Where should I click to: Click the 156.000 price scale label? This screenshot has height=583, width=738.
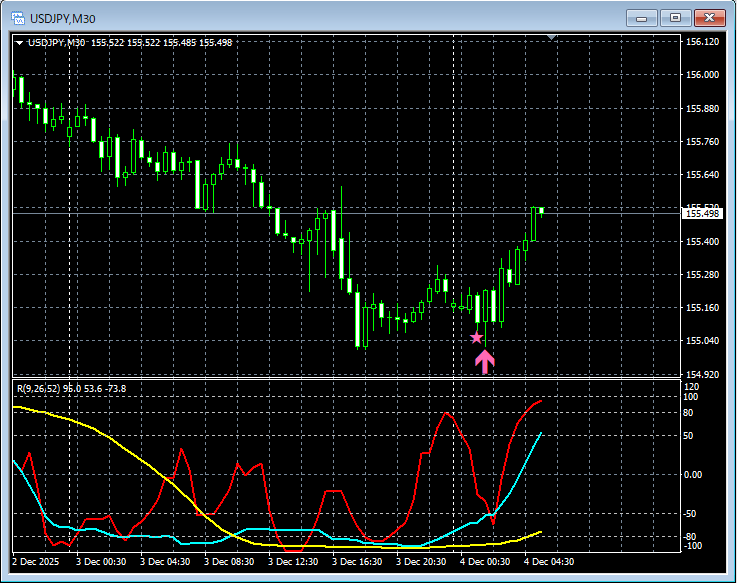point(702,75)
